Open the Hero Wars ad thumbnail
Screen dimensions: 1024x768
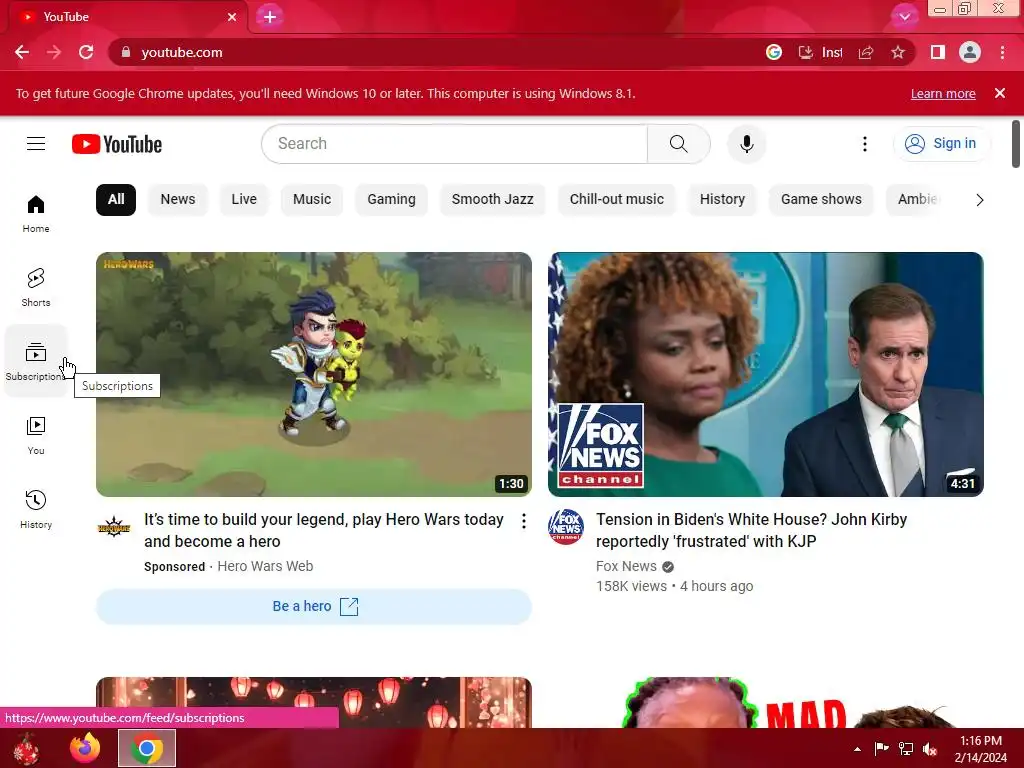314,374
